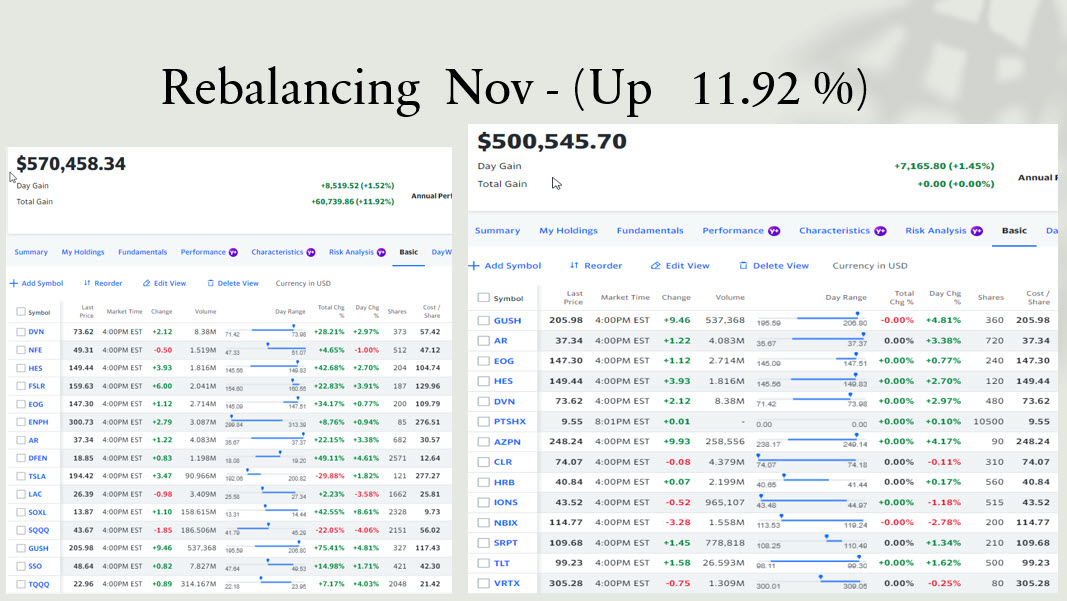Click PTSHX shares value 10500

point(988,421)
